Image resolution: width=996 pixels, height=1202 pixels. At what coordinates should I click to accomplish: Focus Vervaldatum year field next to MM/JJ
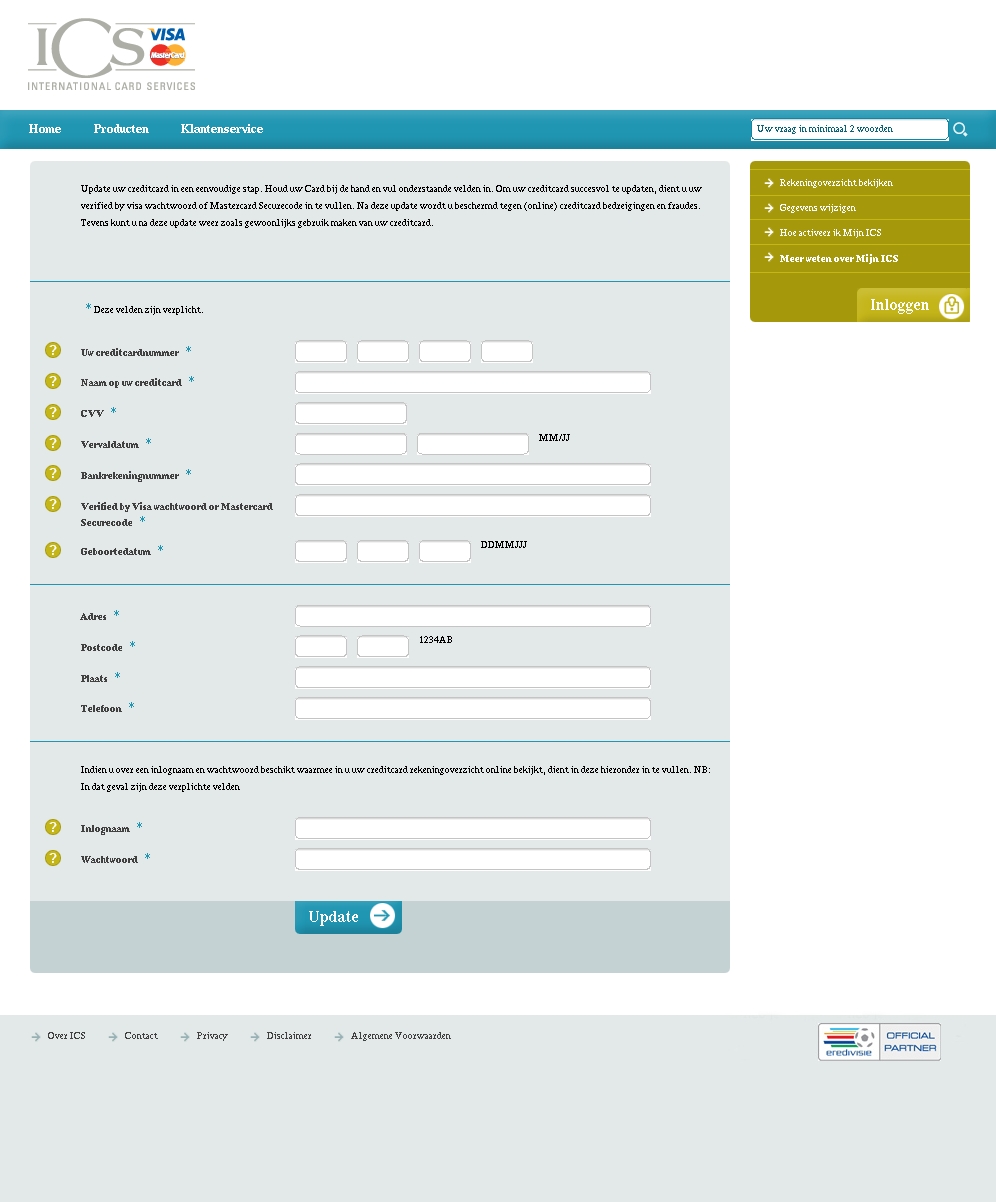pyautogui.click(x=473, y=444)
